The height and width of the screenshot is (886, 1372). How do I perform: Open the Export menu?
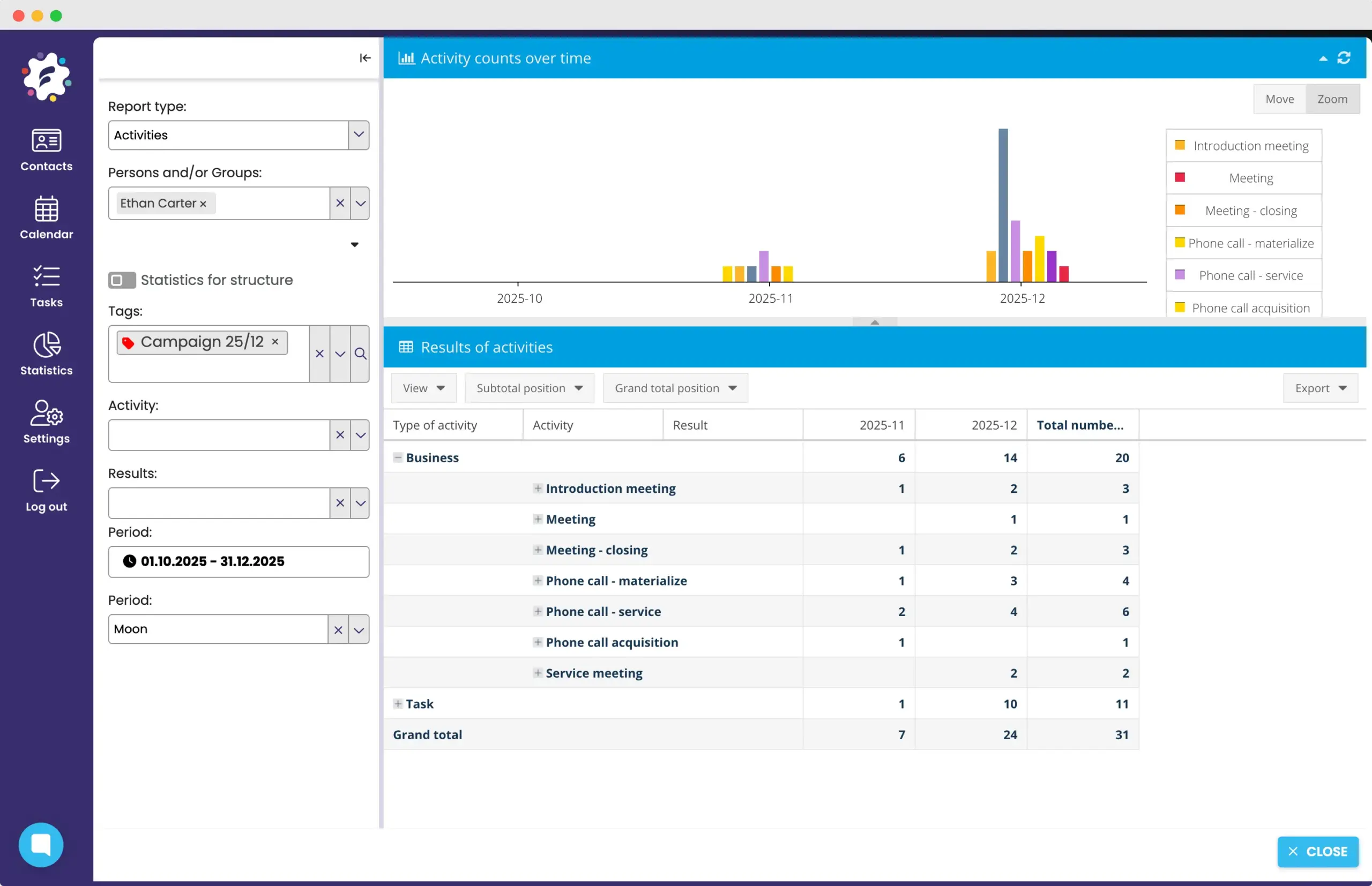(1319, 388)
